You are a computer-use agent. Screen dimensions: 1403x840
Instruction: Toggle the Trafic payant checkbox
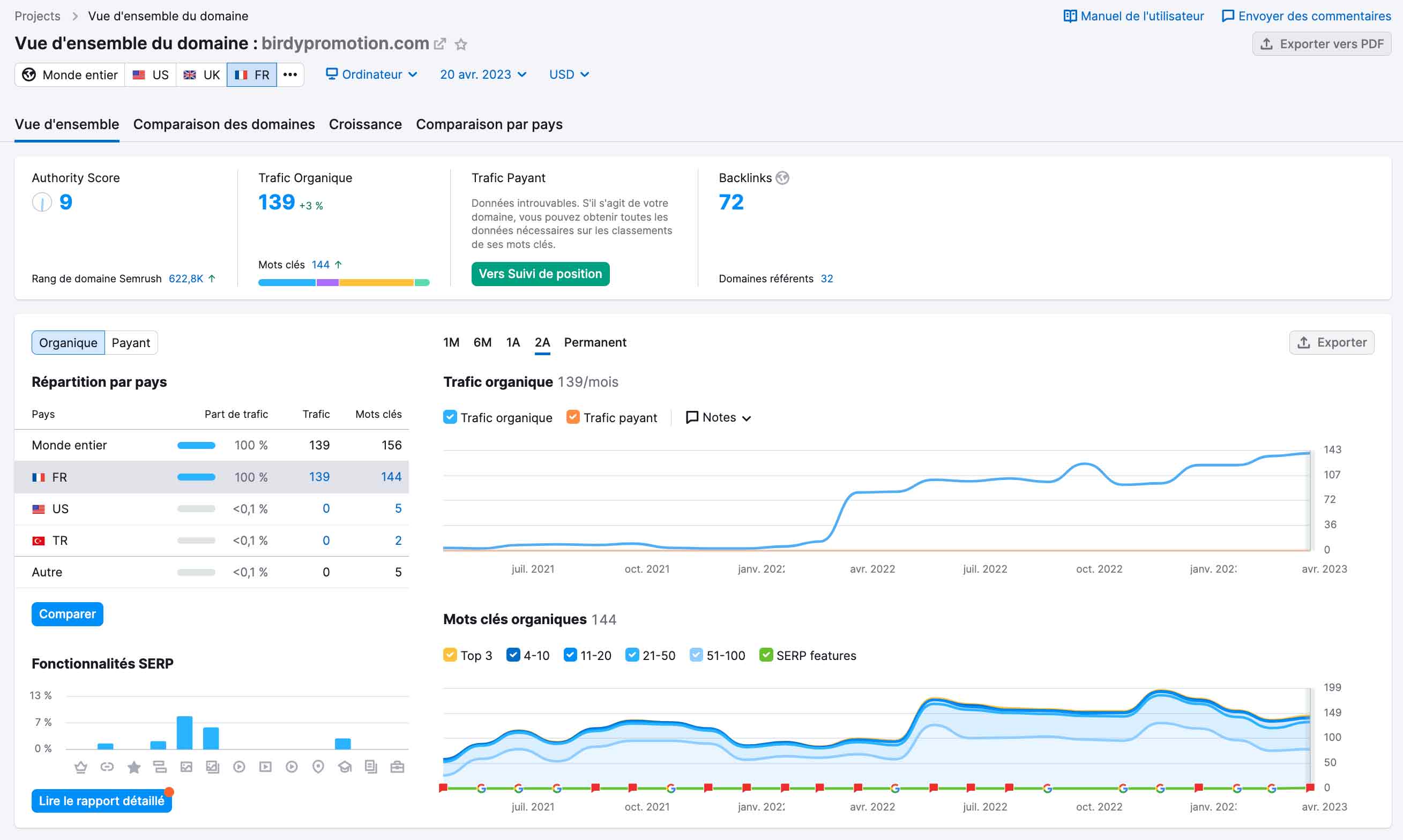tap(573, 417)
